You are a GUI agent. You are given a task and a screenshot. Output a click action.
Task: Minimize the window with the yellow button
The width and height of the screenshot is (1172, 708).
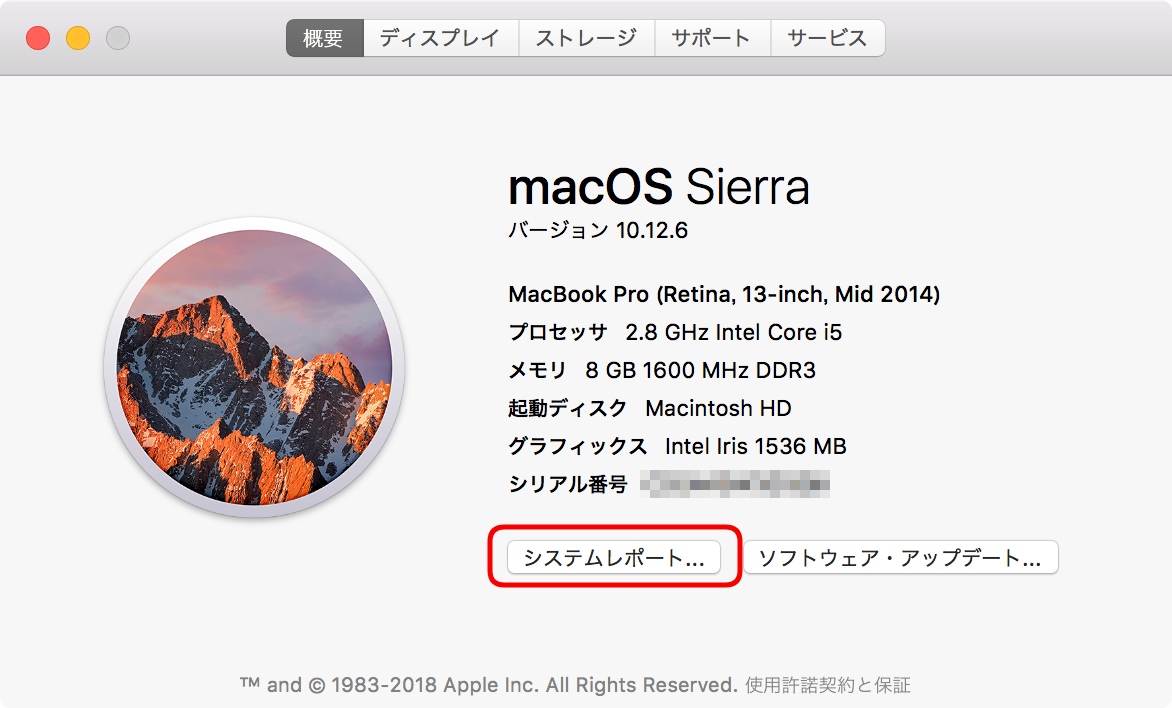[x=78, y=39]
